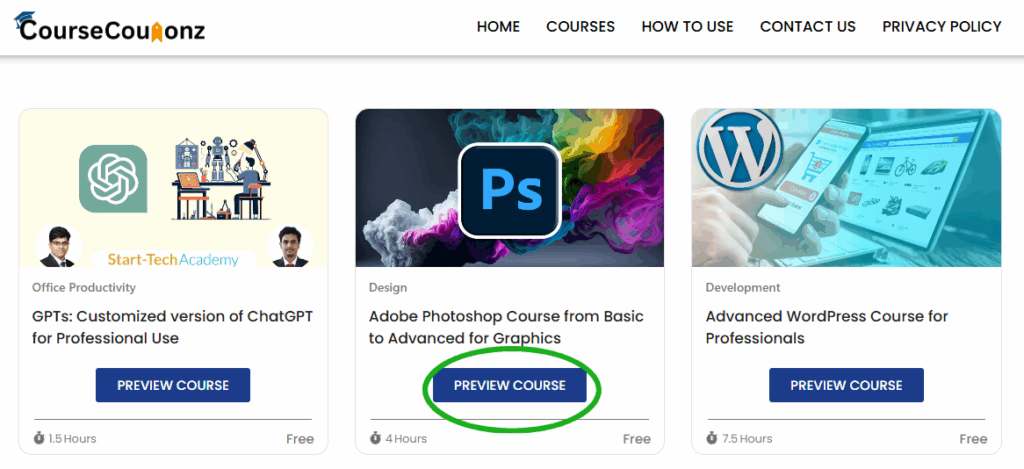Open the Office Productivity category link
The width and height of the screenshot is (1024, 469).
84,287
